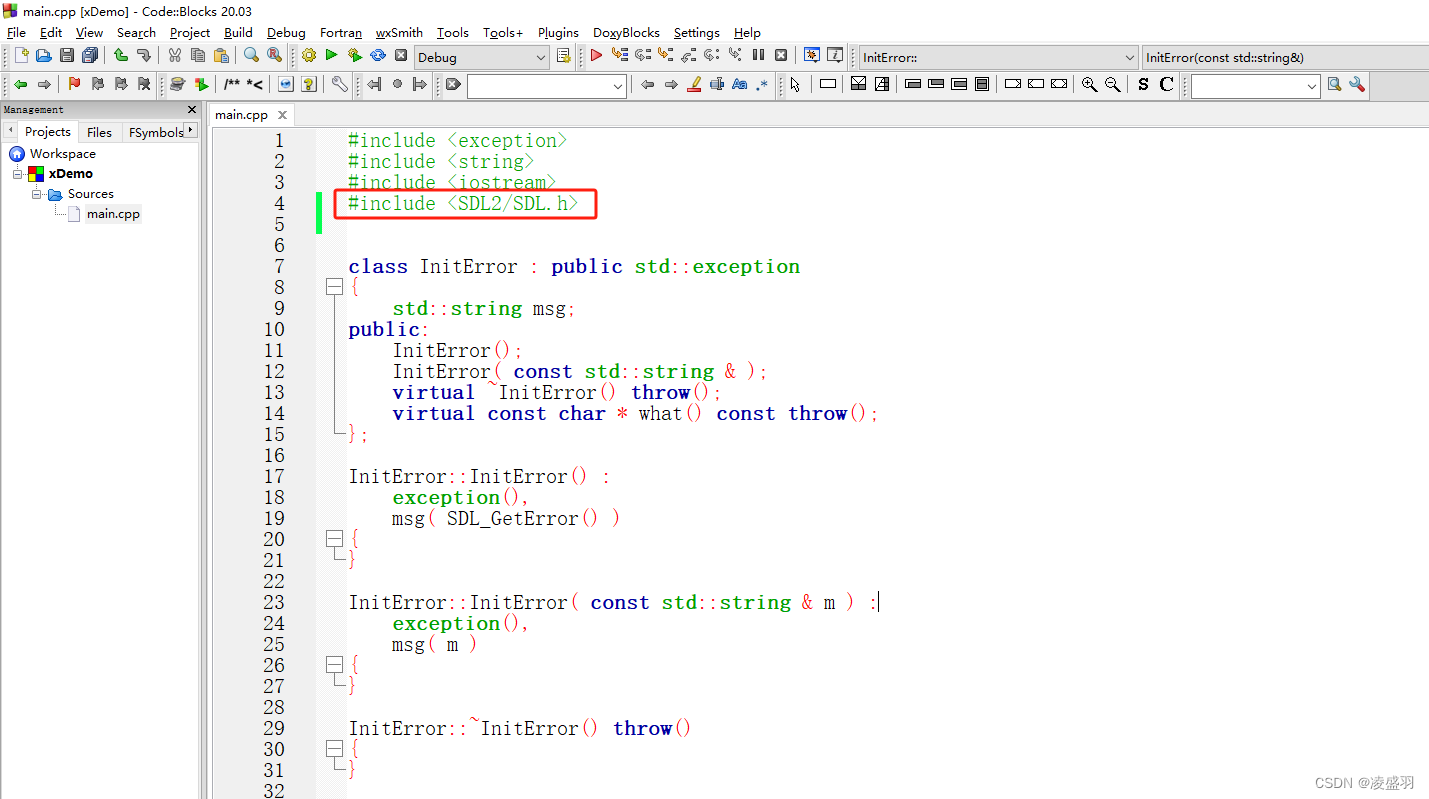
Task: Close the main.cpp editor tab
Action: 283,115
